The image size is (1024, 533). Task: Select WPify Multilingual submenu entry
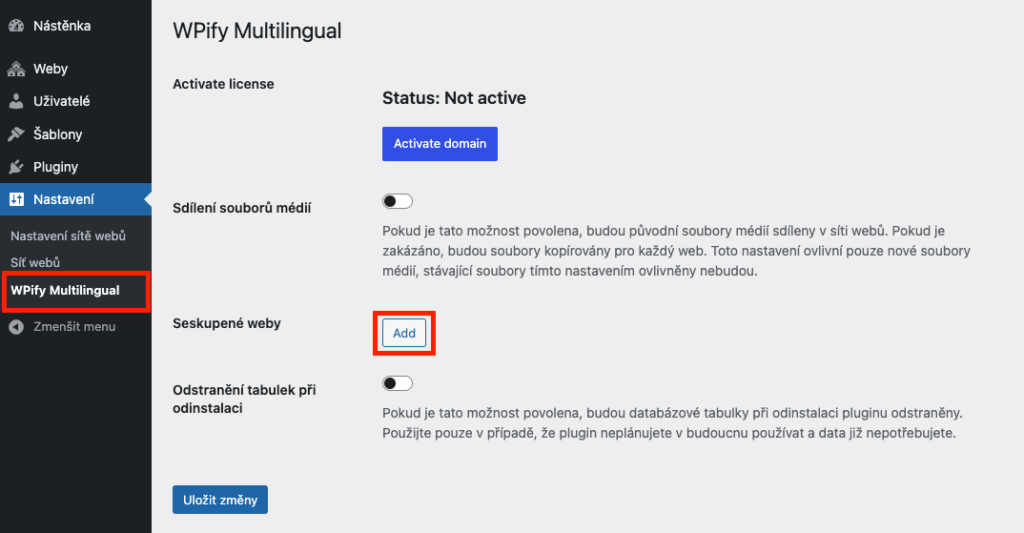[x=65, y=291]
